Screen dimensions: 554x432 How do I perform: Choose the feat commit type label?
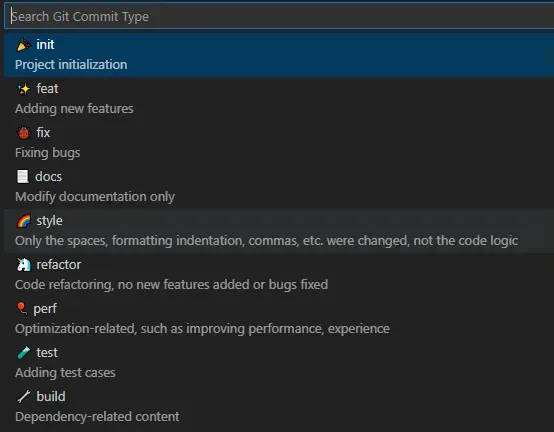[47, 89]
